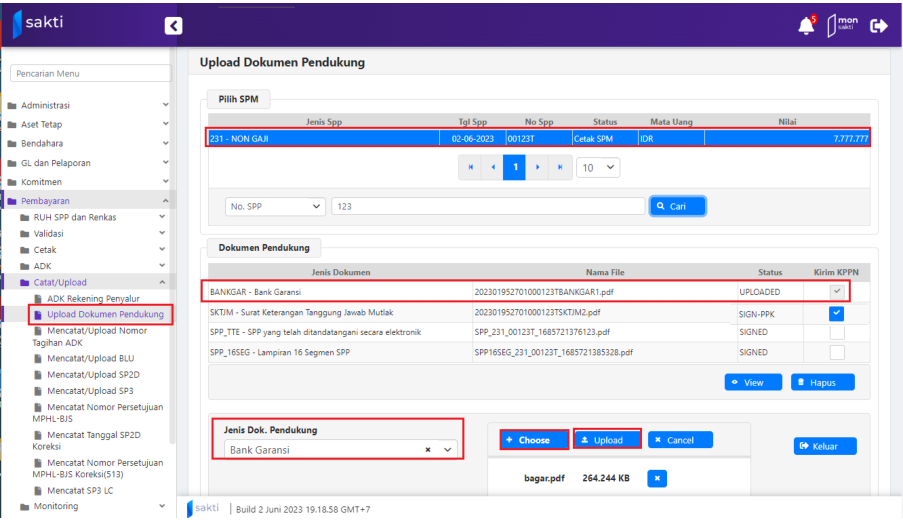The height and width of the screenshot is (520, 903).
Task: Check Kirim KPPN for SPP_TTE row
Action: (836, 332)
